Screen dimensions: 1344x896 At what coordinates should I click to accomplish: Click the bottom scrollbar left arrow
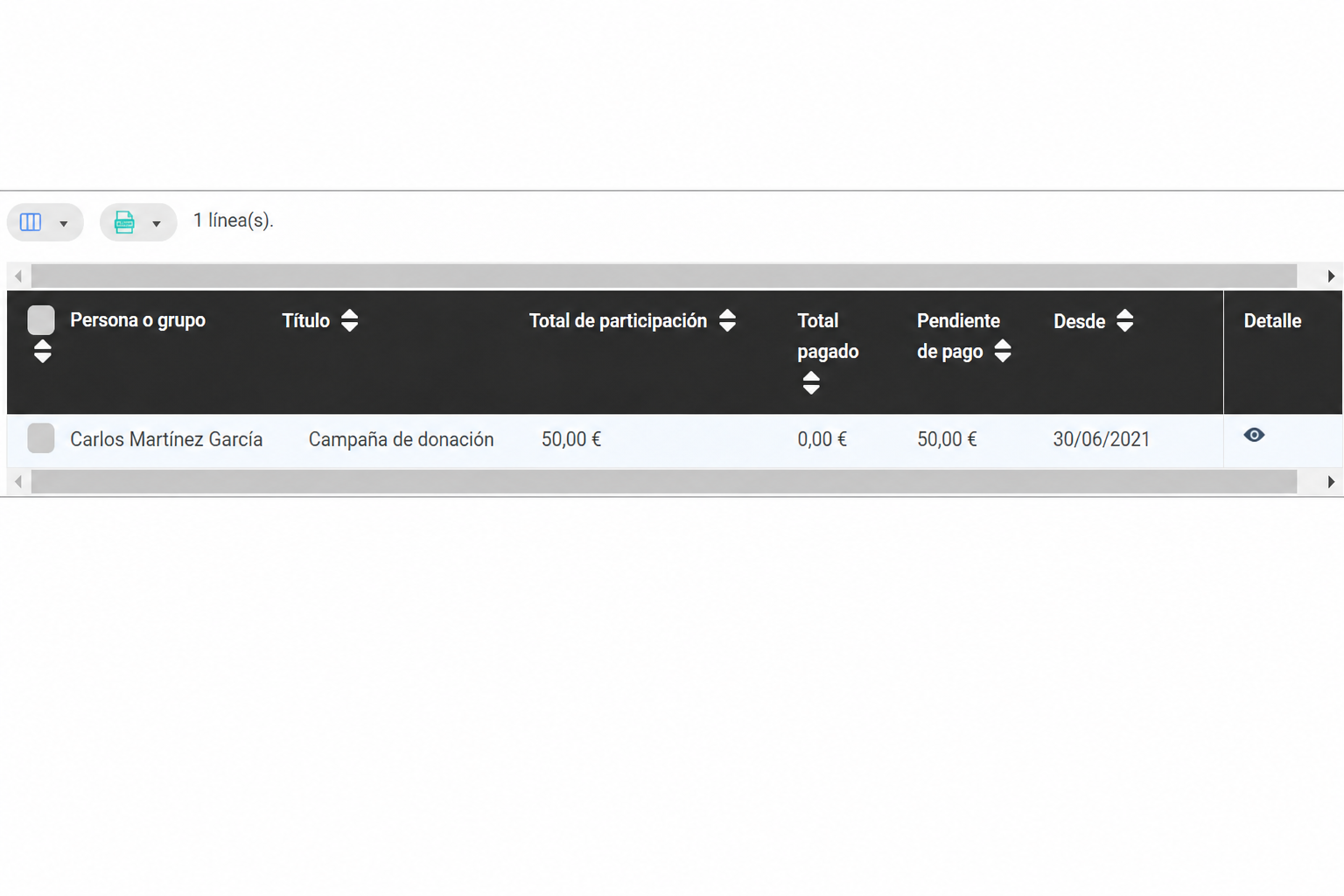[x=18, y=481]
